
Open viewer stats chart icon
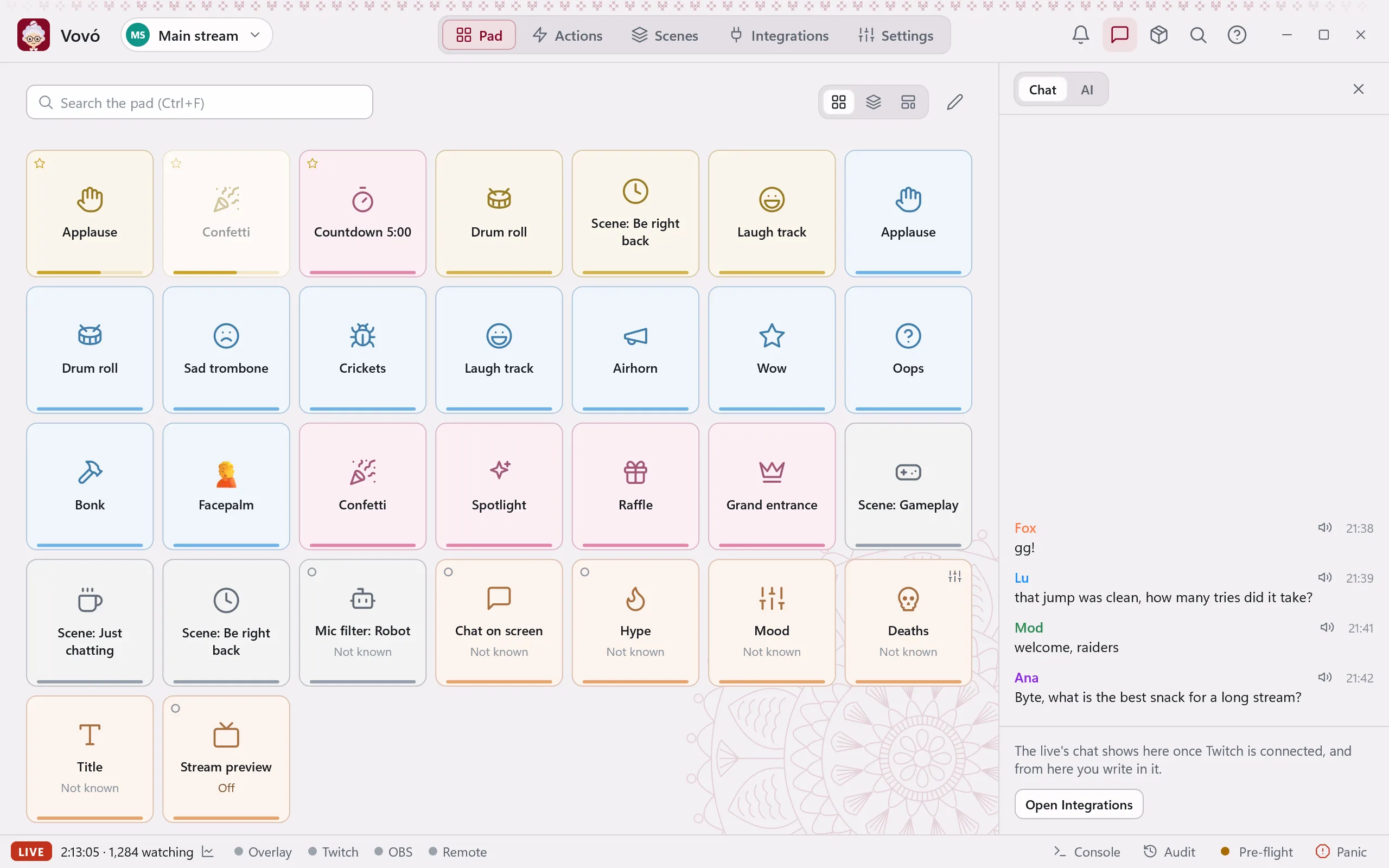pos(208,852)
